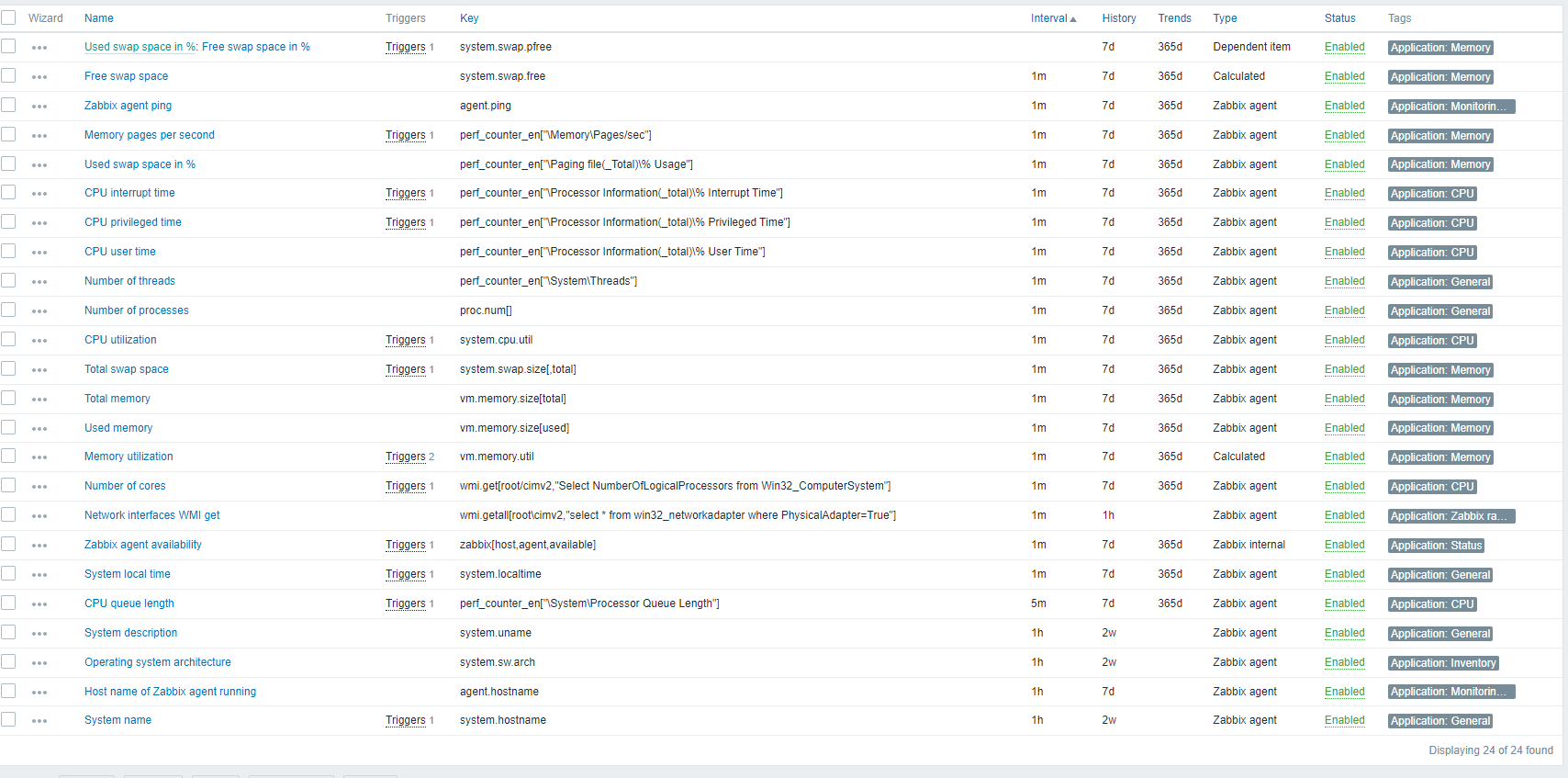1568x778 pixels.
Task: Sort items by Key column
Action: 469,18
